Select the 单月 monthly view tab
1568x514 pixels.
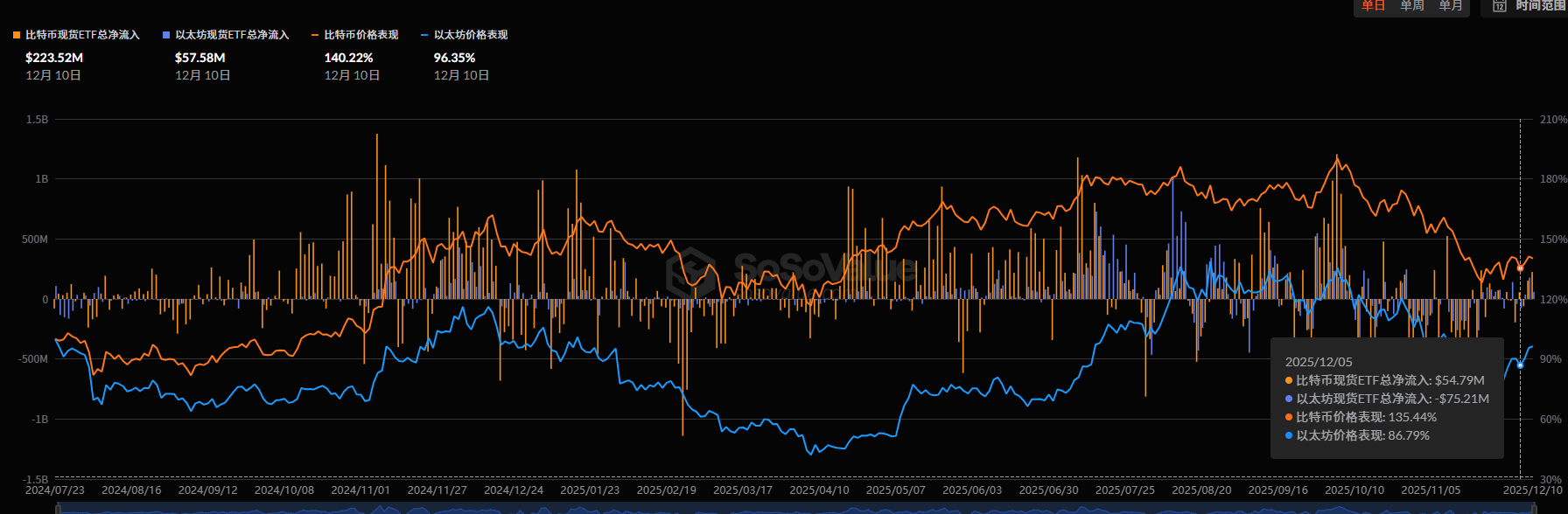[x=1450, y=6]
